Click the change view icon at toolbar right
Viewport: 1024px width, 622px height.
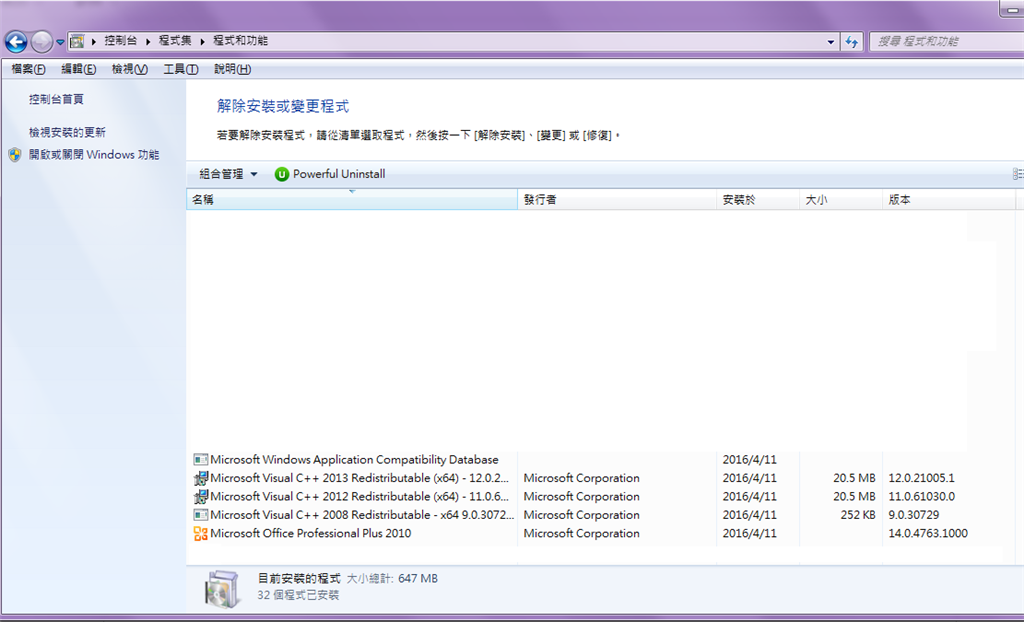coord(1018,174)
